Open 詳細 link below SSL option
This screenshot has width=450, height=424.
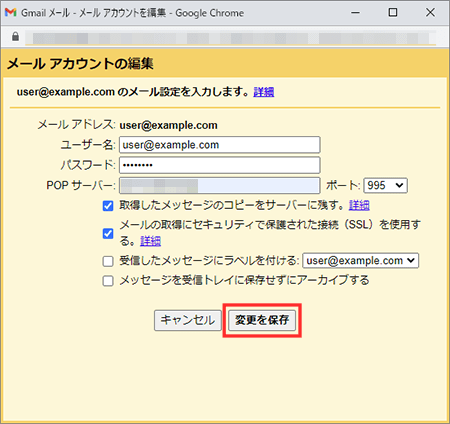tap(150, 241)
